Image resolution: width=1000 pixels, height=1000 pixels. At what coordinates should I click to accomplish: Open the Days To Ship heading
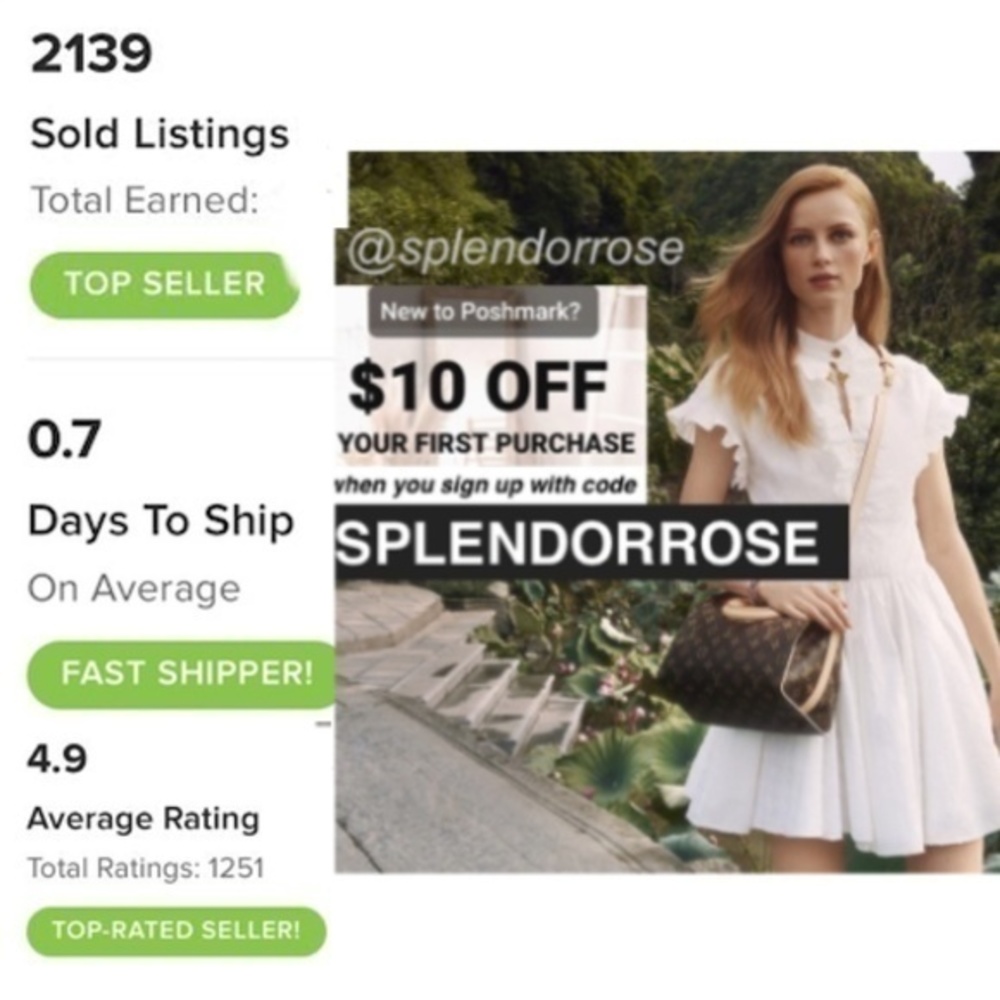(161, 521)
